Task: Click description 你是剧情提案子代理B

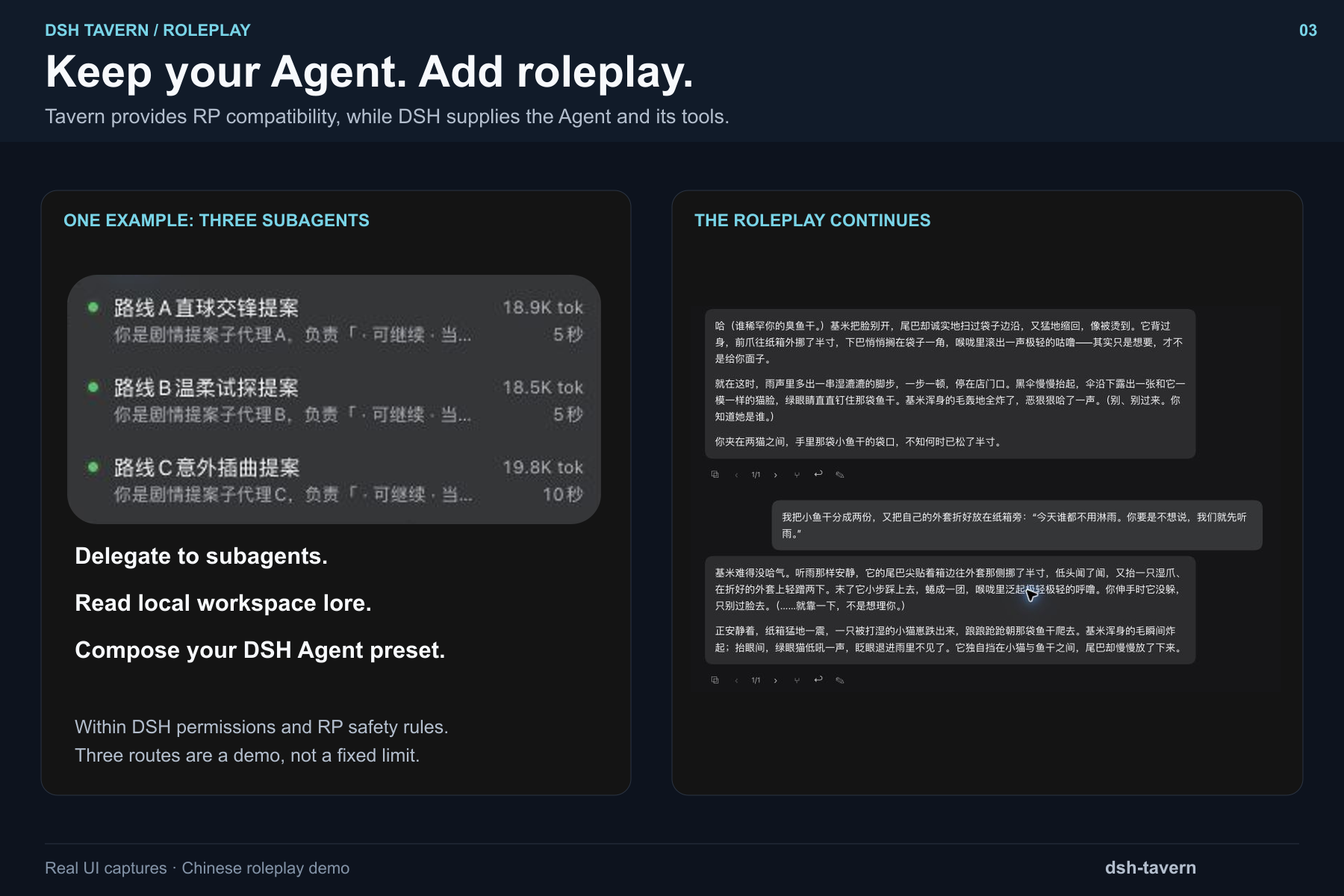Action: pyautogui.click(x=293, y=414)
